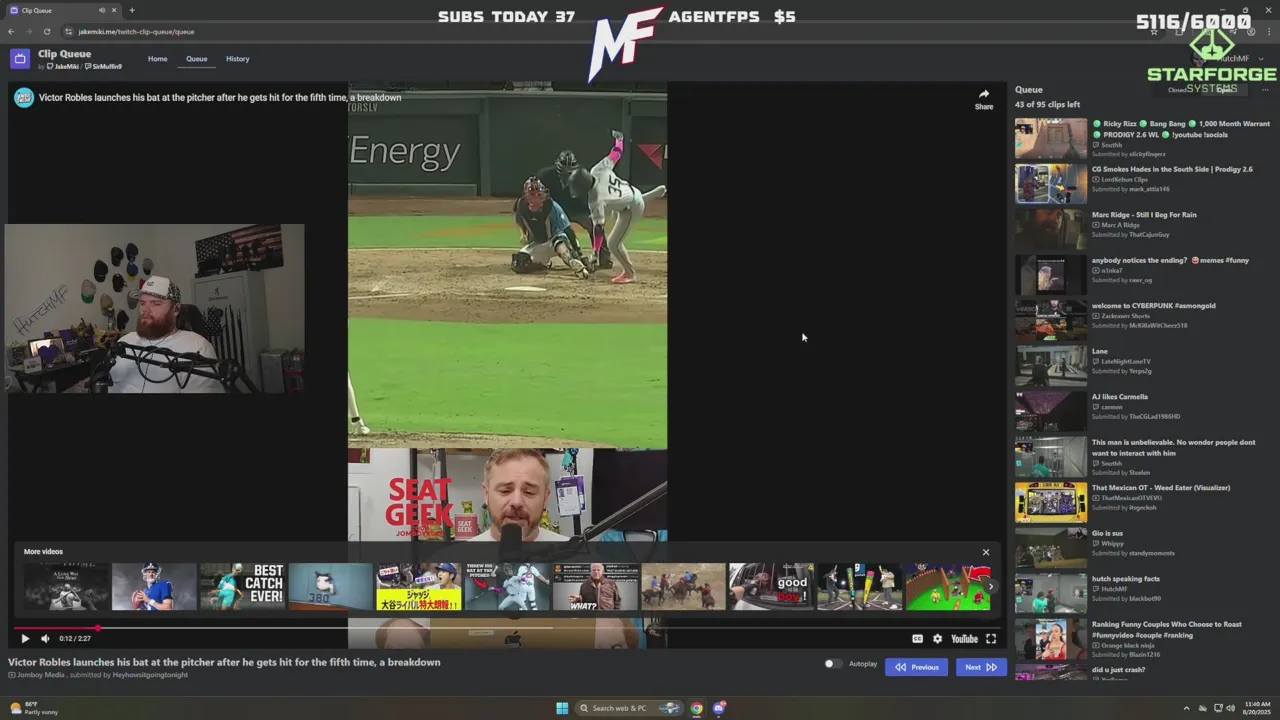The width and height of the screenshot is (1280, 720).
Task: Open a new browser tab with plus icon
Action: 131,10
